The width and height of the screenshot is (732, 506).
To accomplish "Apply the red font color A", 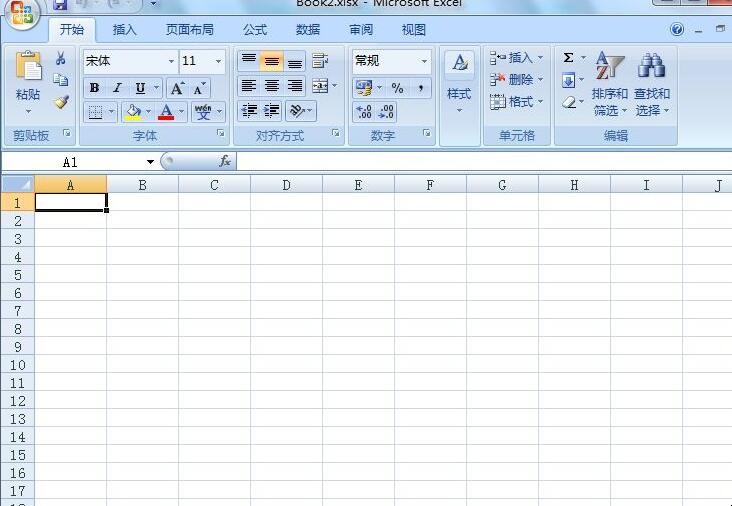I will click(166, 112).
